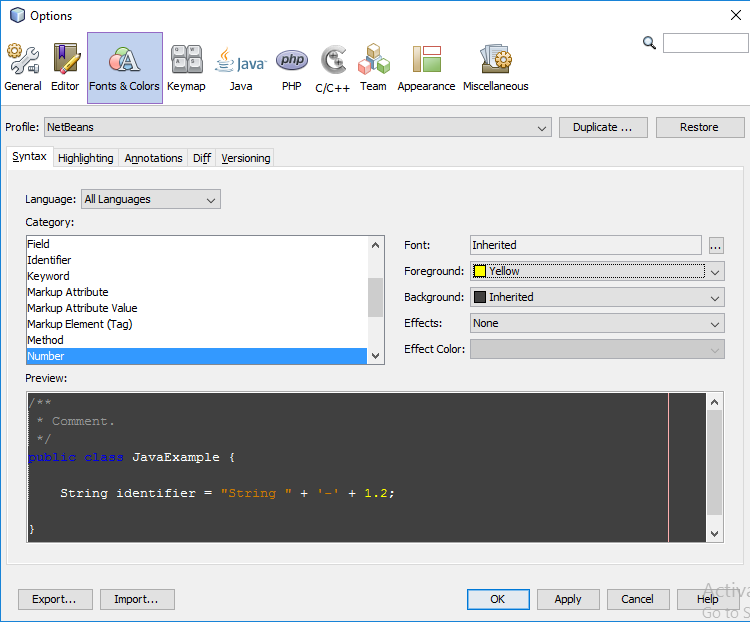
Task: Click the Options window cube icon
Action: [17, 15]
